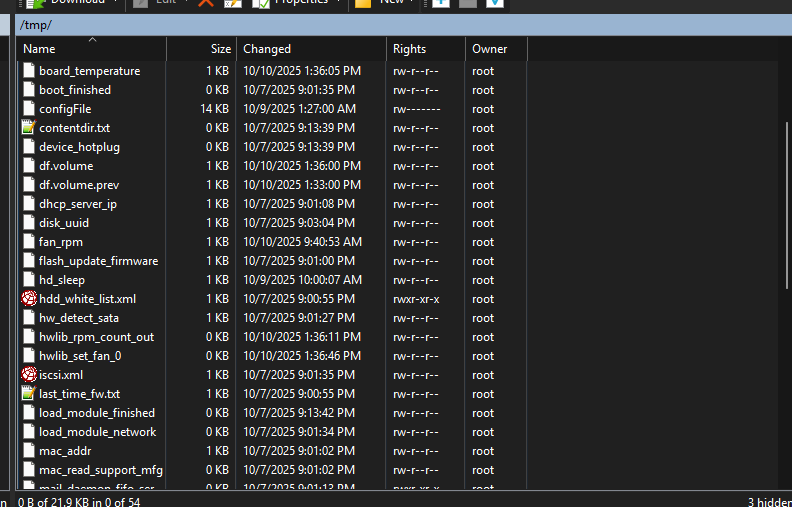Click the 10/10/2025 1:36:46 PM date of hwlib_set_fan_0
This screenshot has width=792, height=507.
pos(302,356)
